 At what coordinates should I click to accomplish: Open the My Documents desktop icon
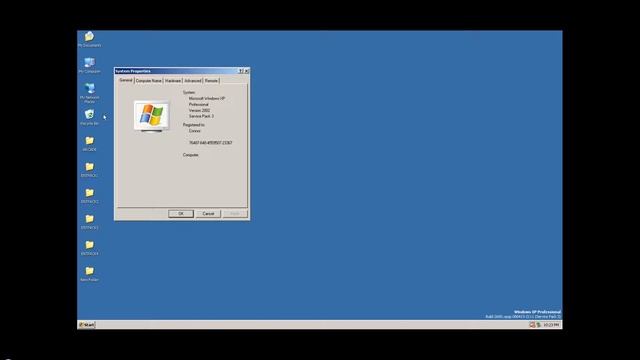pyautogui.click(x=89, y=39)
